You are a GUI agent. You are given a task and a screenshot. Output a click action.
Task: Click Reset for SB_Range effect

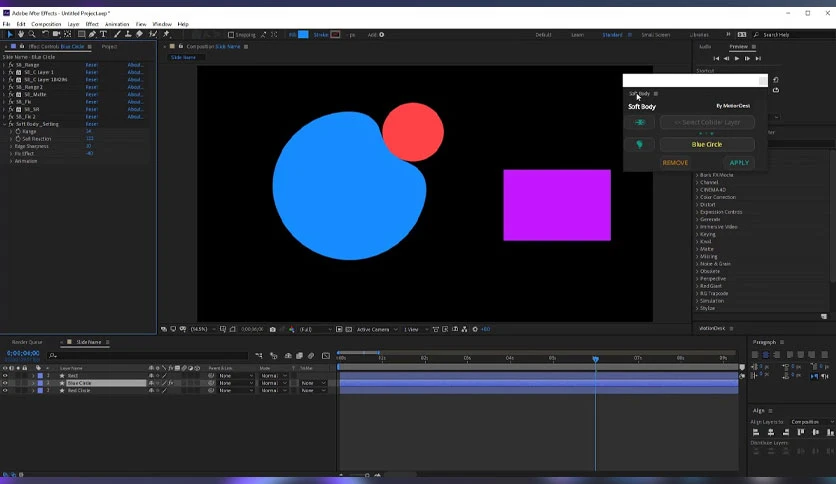pyautogui.click(x=92, y=64)
